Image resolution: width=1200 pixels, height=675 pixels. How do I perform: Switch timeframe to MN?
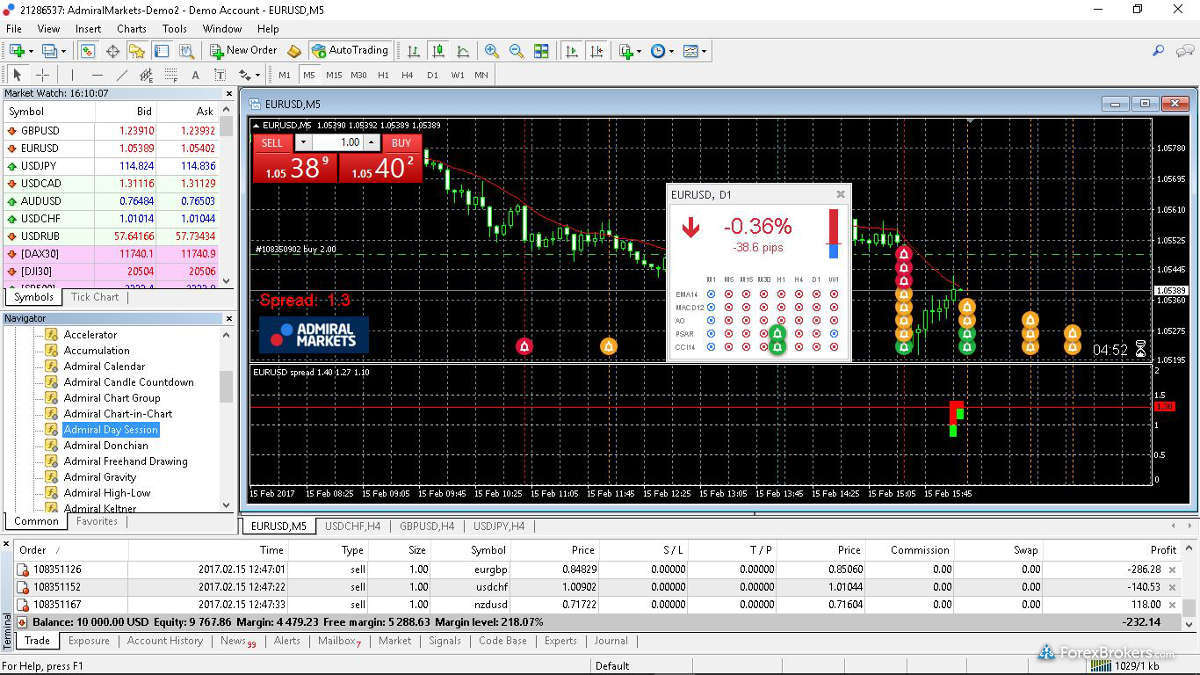pyautogui.click(x=481, y=75)
